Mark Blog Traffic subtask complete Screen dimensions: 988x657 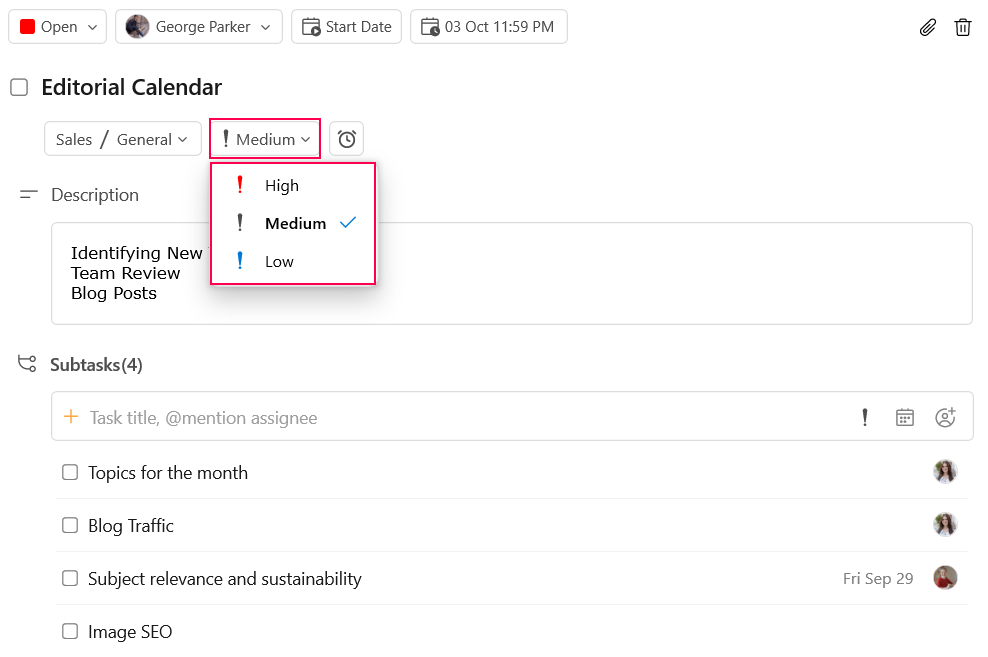(70, 525)
